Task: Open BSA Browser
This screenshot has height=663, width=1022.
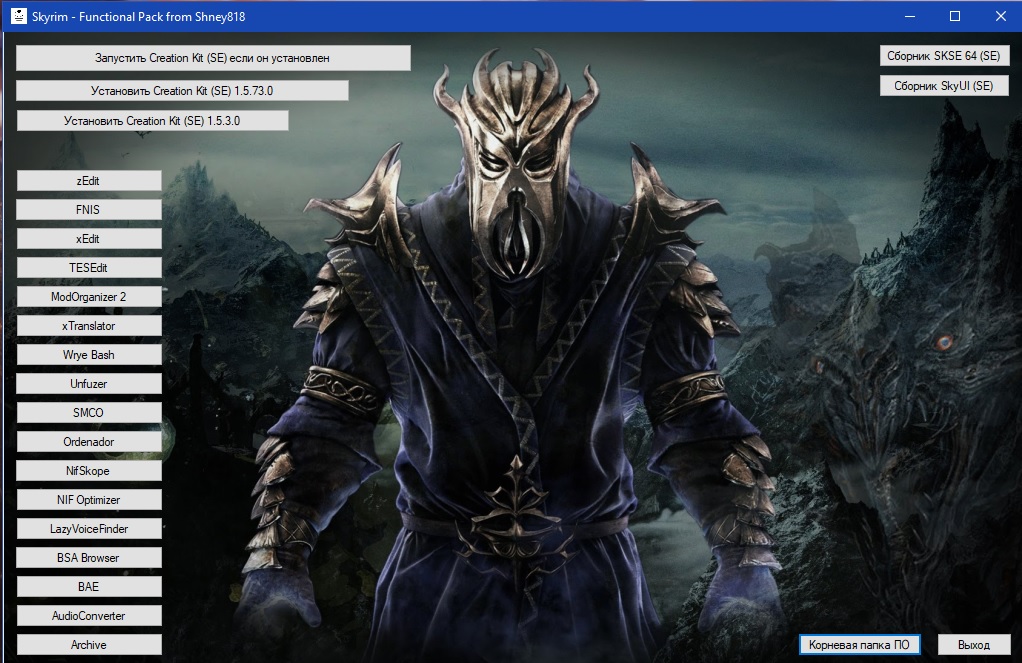Action: [x=89, y=558]
